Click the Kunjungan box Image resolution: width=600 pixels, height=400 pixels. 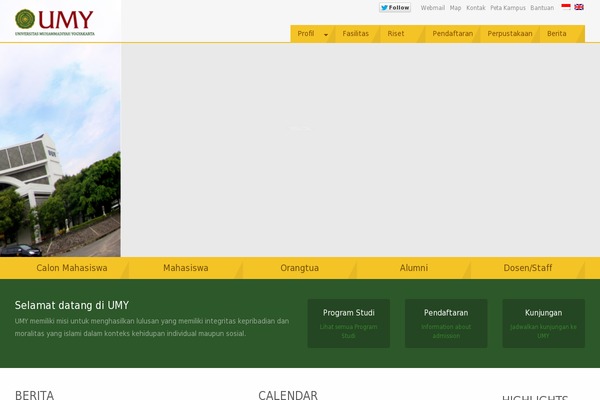(543, 323)
